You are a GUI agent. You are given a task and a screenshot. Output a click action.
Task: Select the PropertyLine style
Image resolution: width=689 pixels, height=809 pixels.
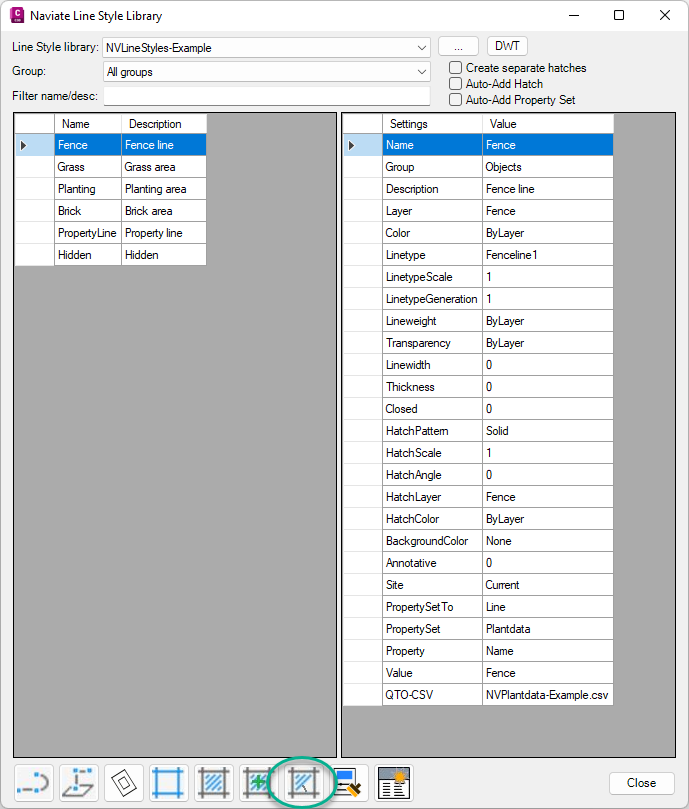[x=88, y=233]
